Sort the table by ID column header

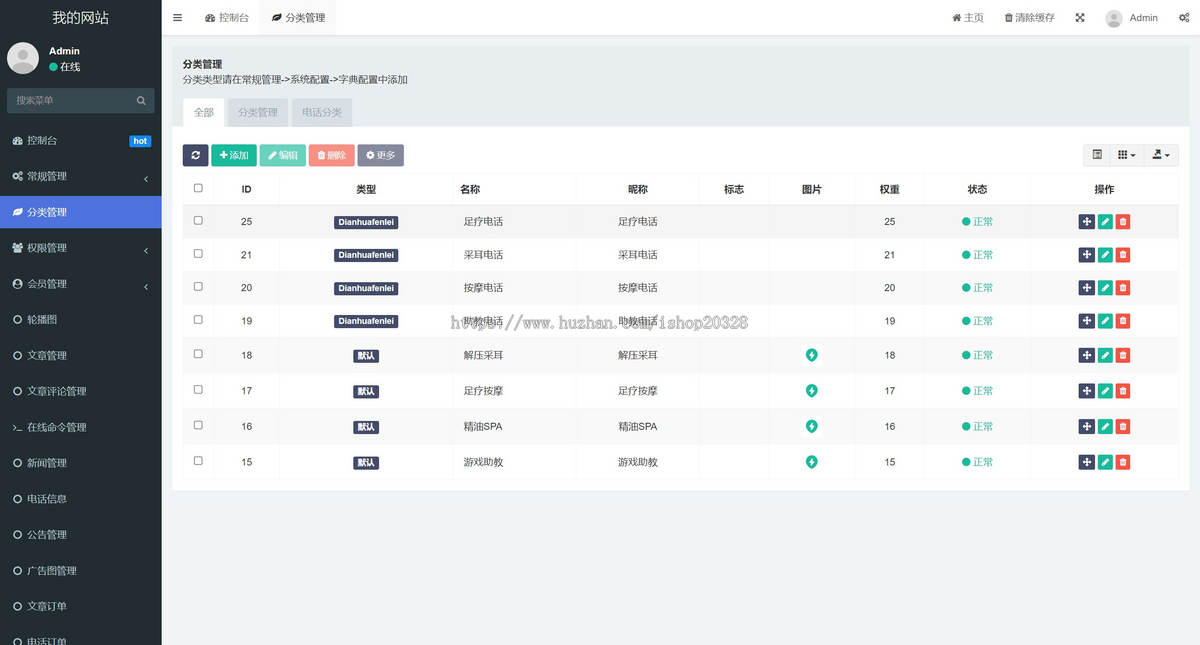pyautogui.click(x=246, y=189)
